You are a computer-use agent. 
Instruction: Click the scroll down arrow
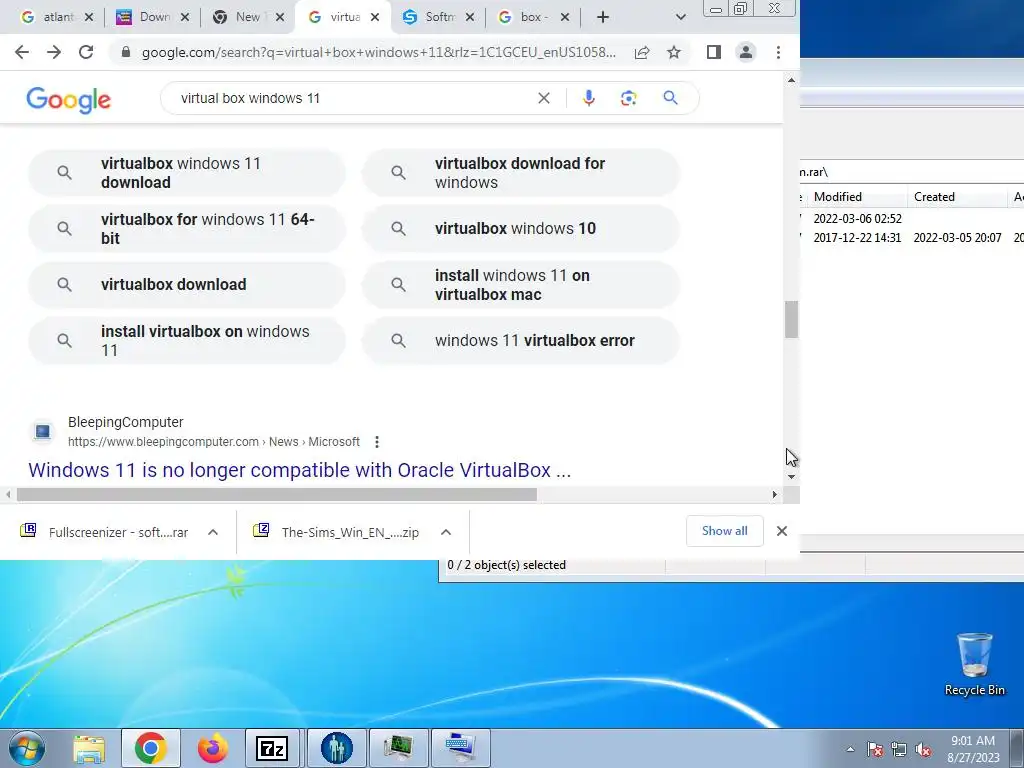[x=792, y=477]
